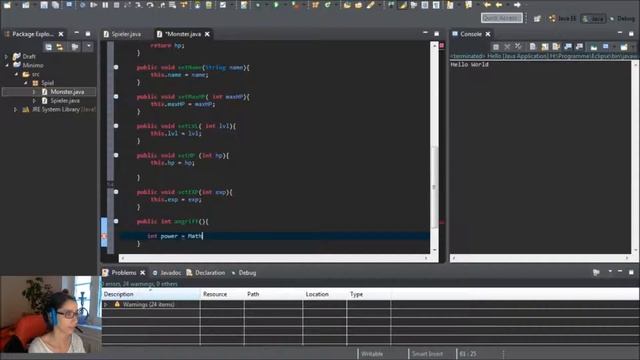
Task: Expand Warnings (24 items) row
Action: [106, 304]
